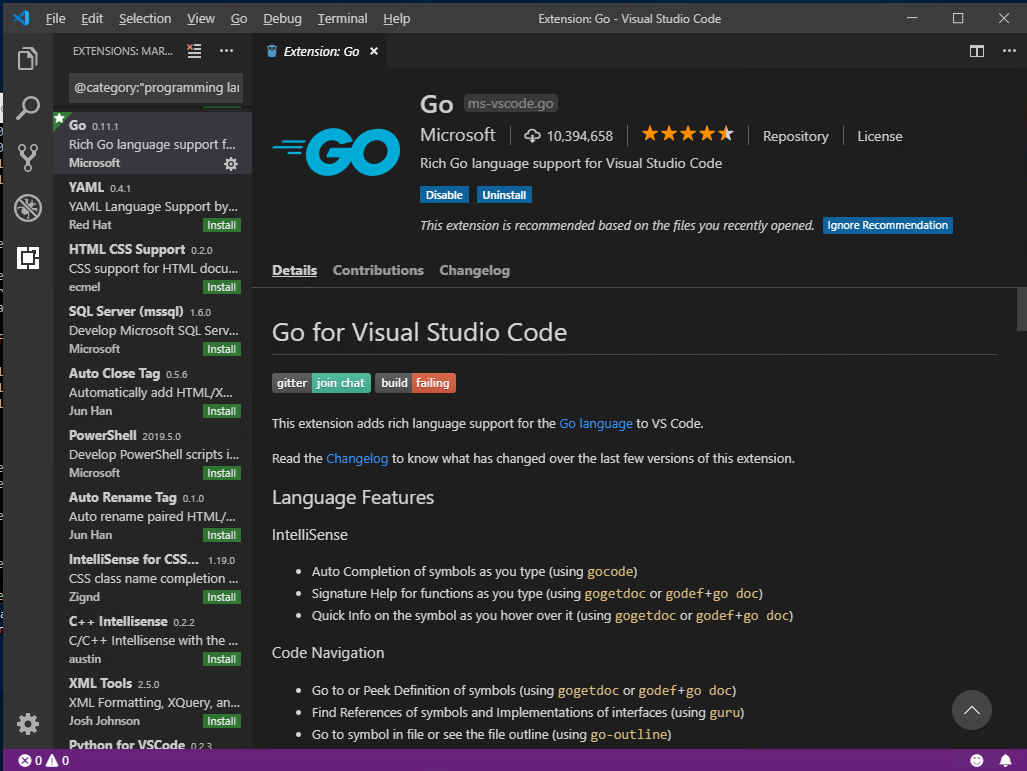Image resolution: width=1027 pixels, height=771 pixels.
Task: Open the License link
Action: [x=879, y=136]
